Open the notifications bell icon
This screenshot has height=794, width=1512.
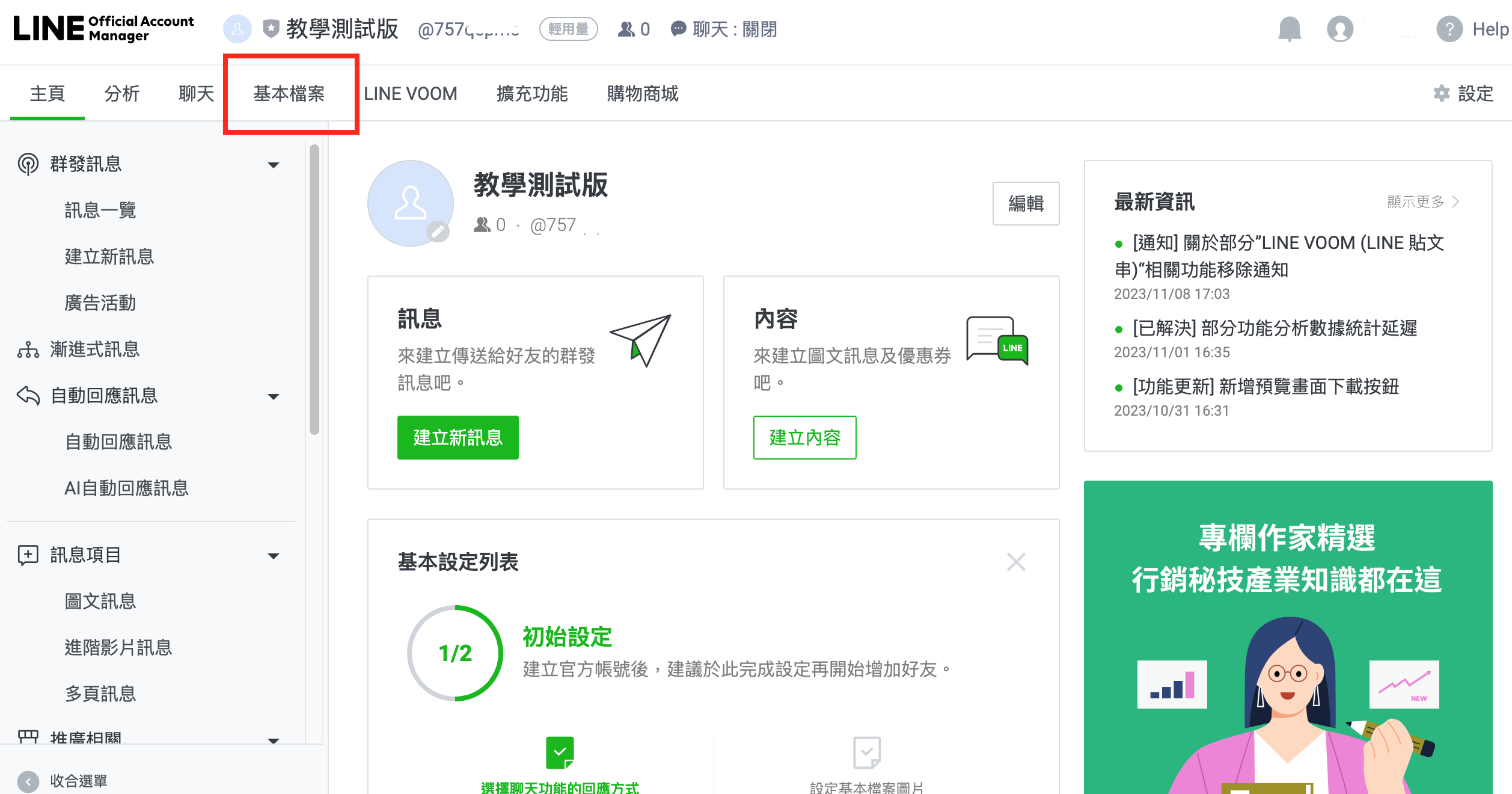[x=1290, y=29]
